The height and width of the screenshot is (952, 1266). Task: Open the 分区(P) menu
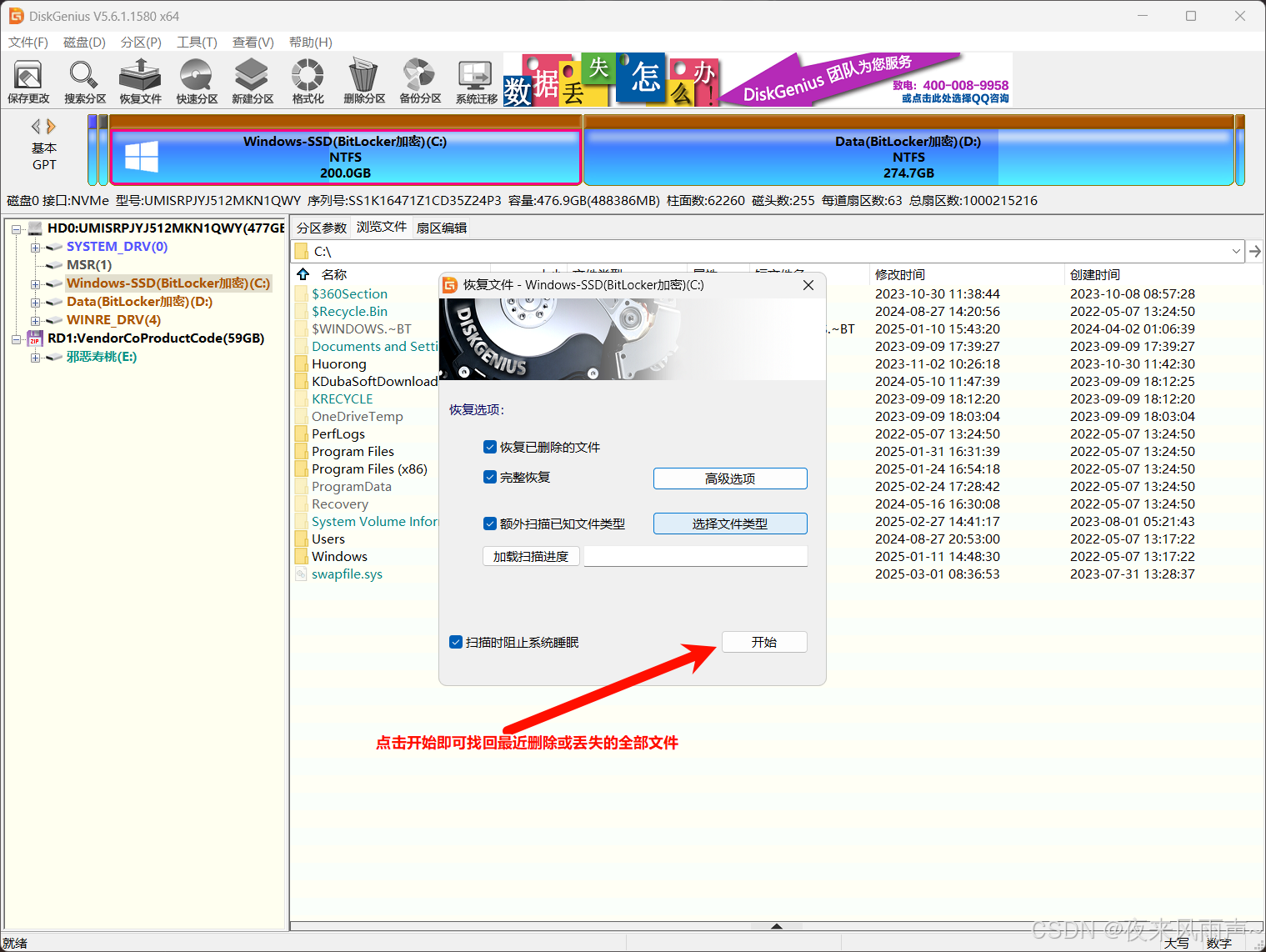(141, 42)
